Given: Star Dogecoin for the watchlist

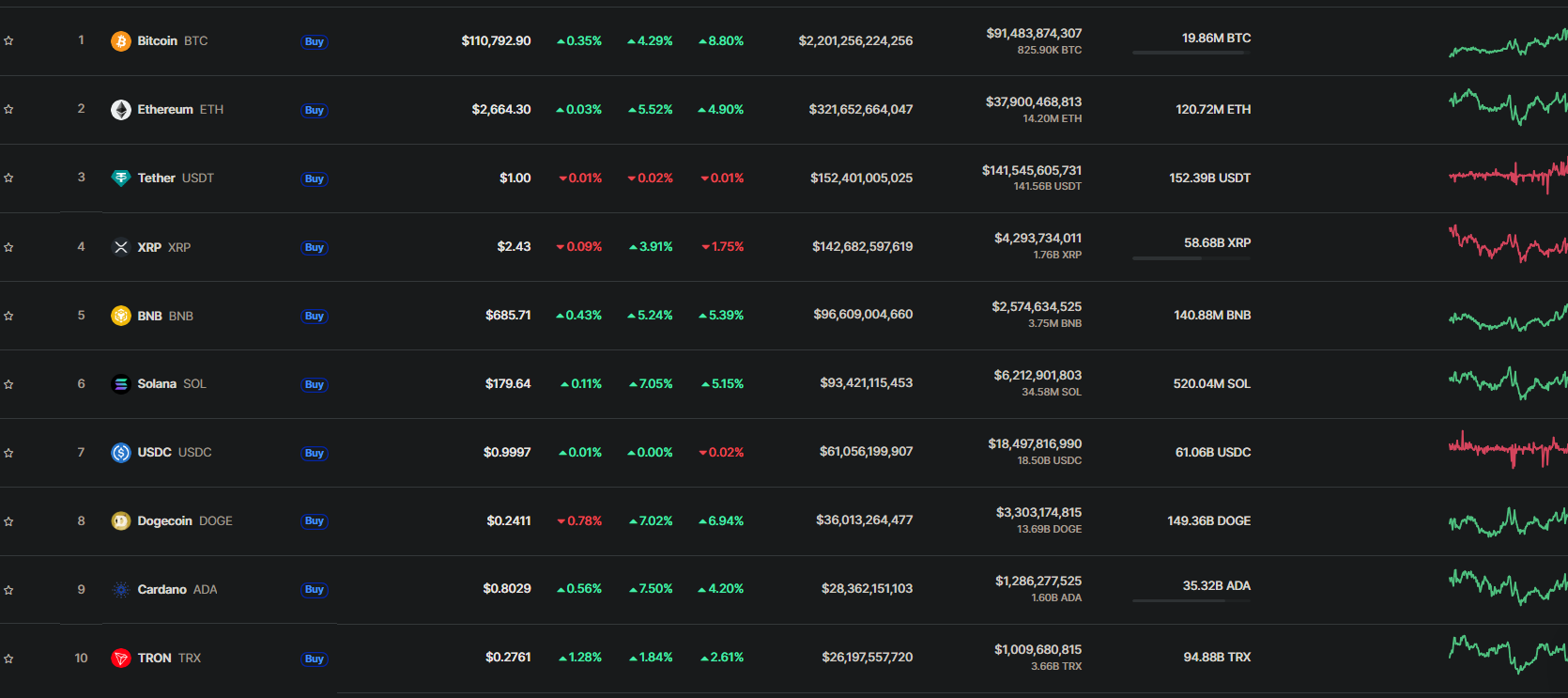Looking at the screenshot, I should coord(8,521).
